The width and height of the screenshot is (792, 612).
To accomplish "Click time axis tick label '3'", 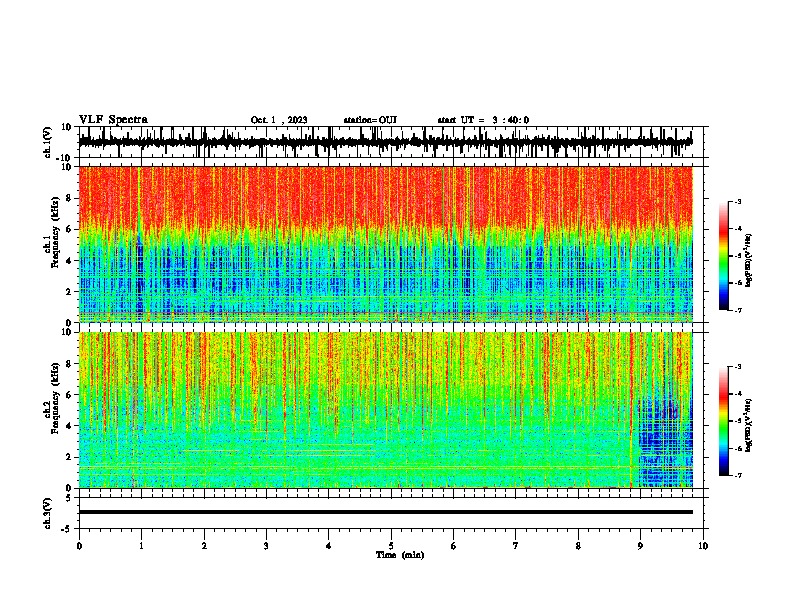I will (x=266, y=546).
